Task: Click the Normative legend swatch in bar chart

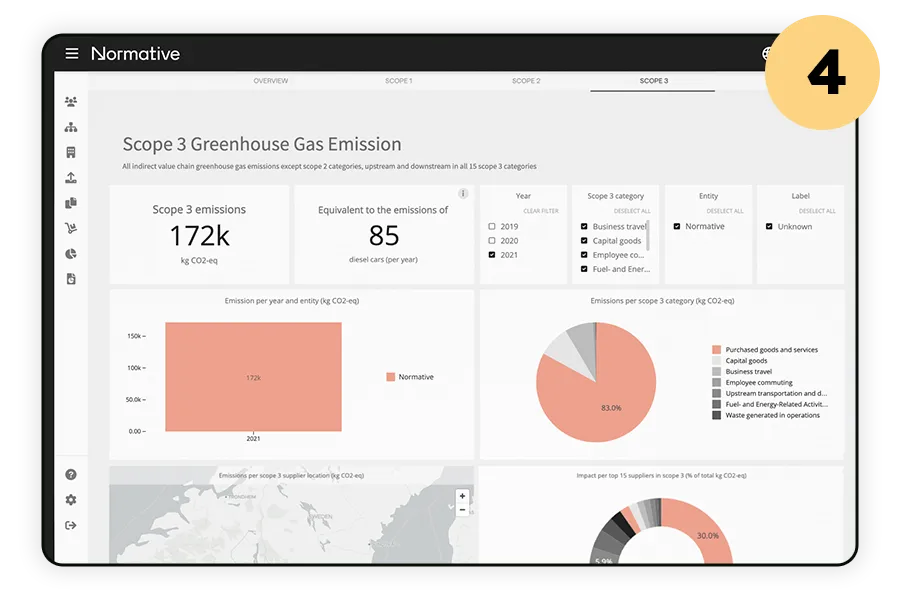Action: pos(391,377)
